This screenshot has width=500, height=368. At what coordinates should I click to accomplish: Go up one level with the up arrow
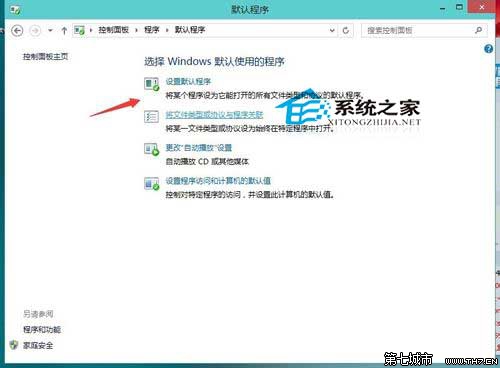tap(64, 31)
